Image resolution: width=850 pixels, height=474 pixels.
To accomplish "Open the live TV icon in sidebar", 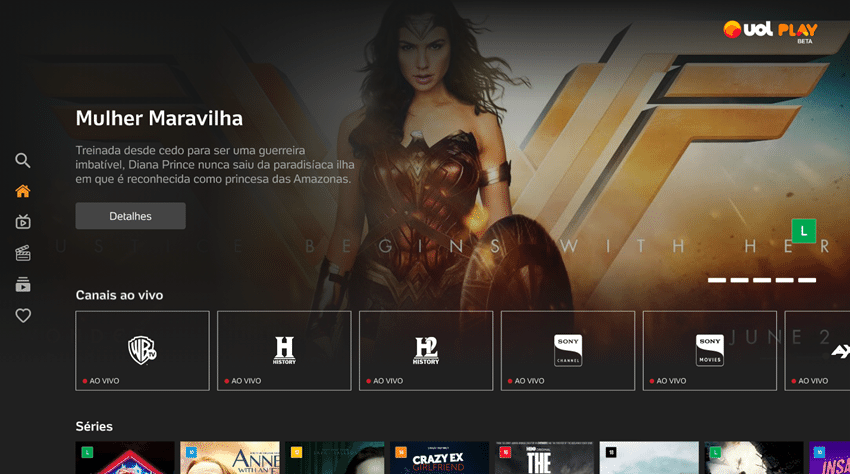I will pyautogui.click(x=23, y=222).
